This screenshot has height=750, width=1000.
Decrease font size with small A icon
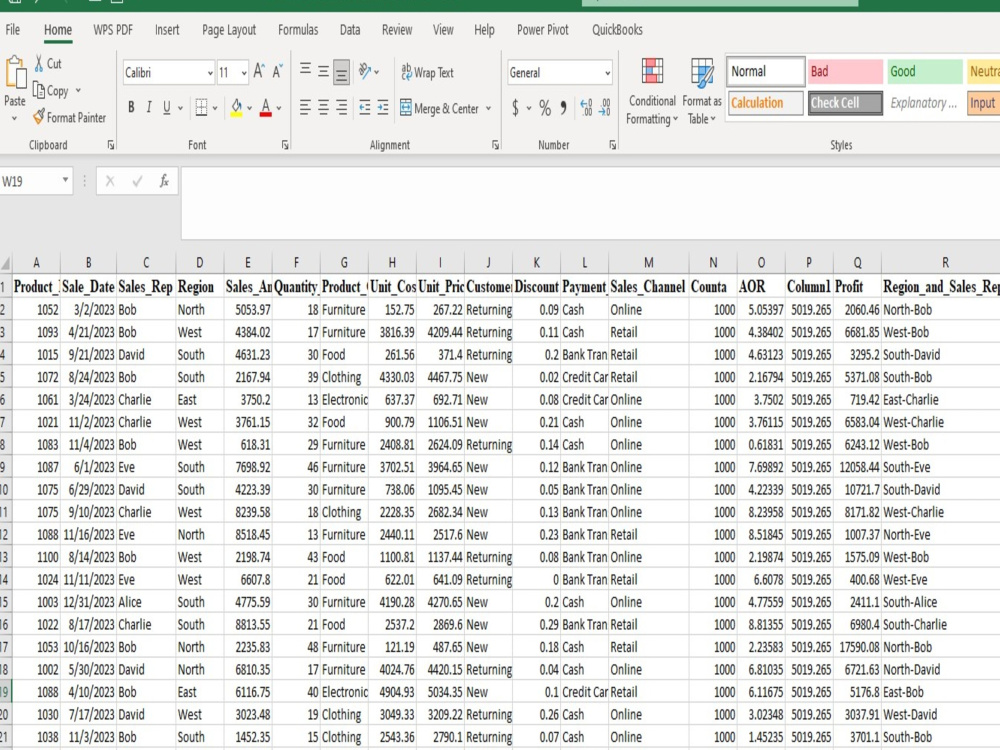[277, 71]
